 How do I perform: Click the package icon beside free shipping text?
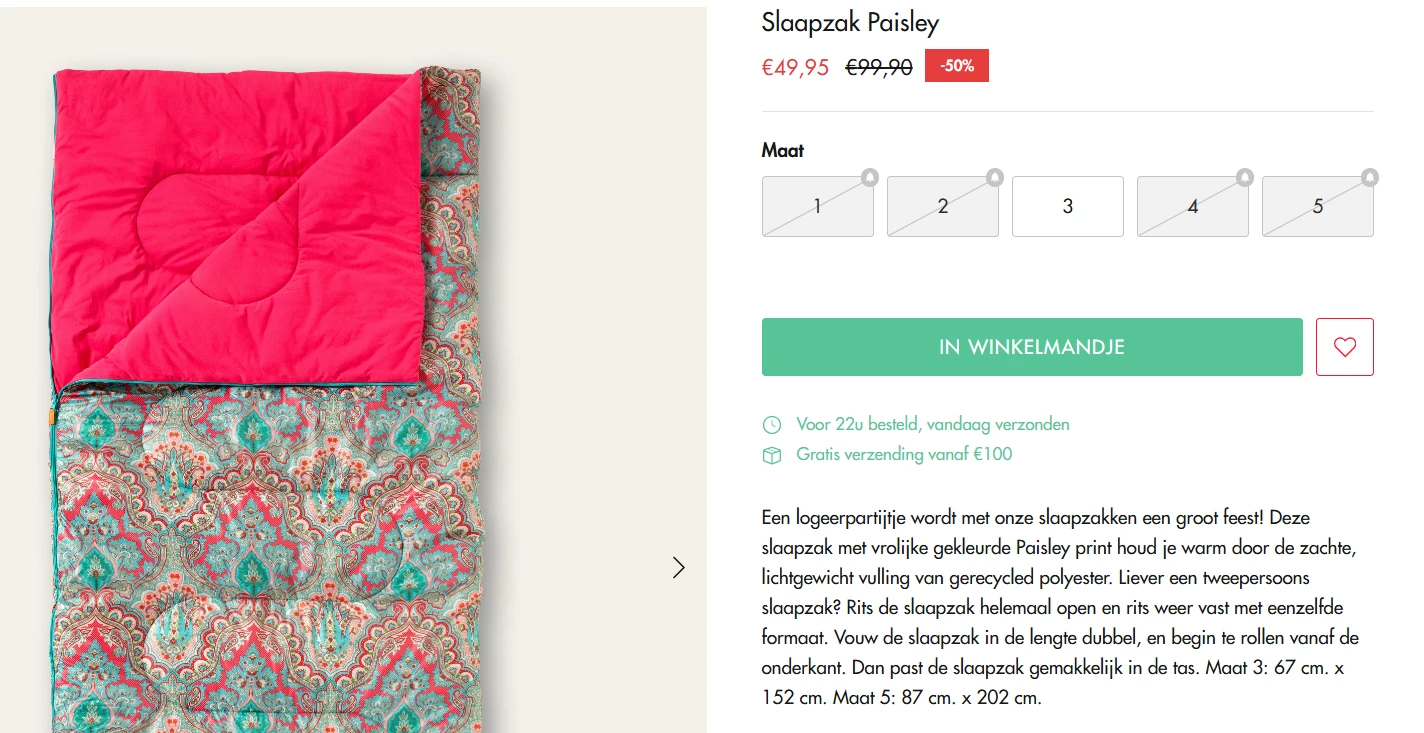771,454
